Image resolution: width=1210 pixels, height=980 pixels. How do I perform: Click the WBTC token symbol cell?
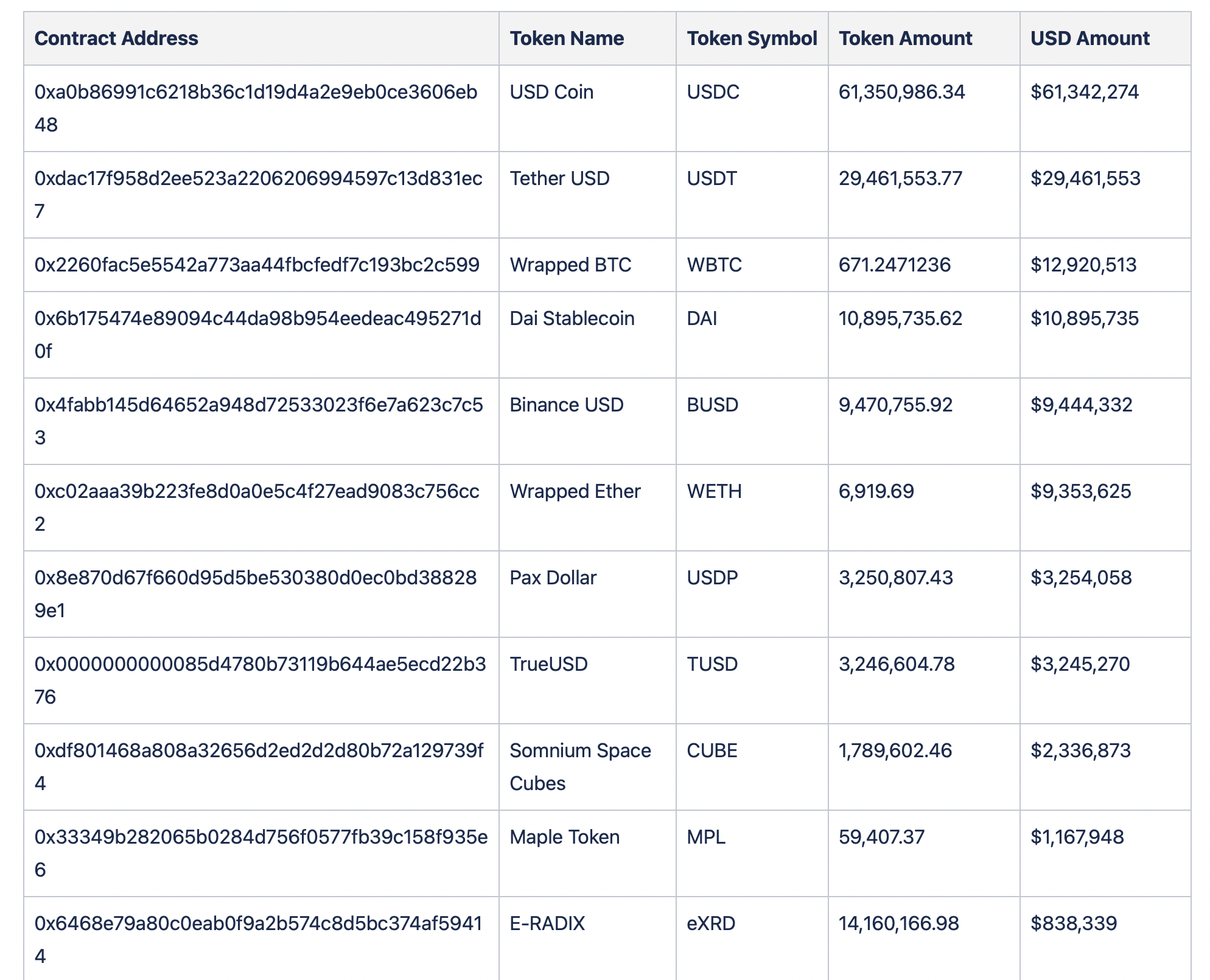click(714, 265)
